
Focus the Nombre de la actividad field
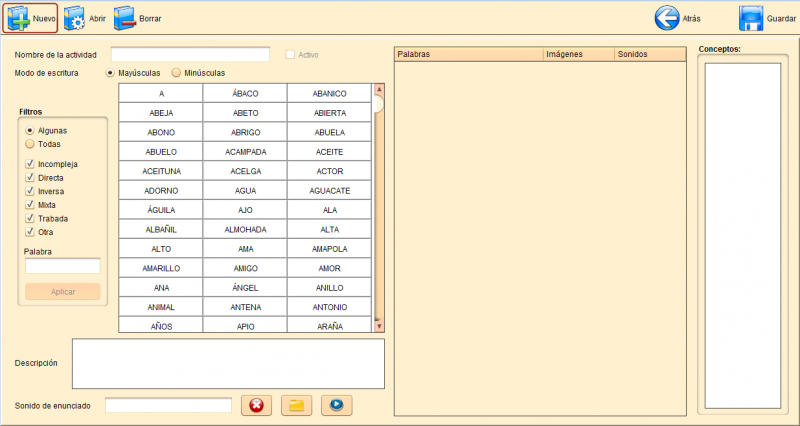pyautogui.click(x=190, y=55)
